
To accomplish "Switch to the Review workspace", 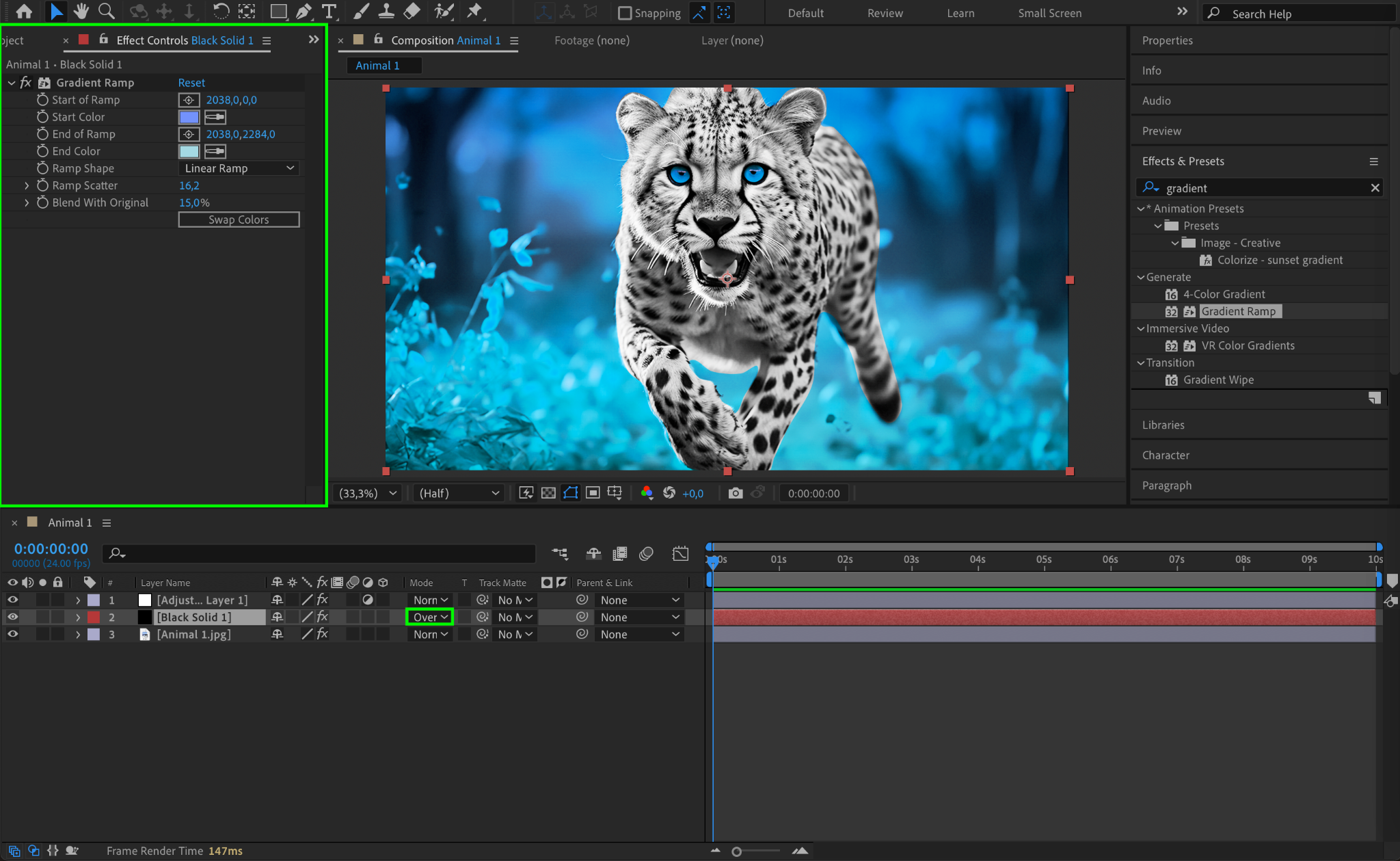I will (885, 13).
